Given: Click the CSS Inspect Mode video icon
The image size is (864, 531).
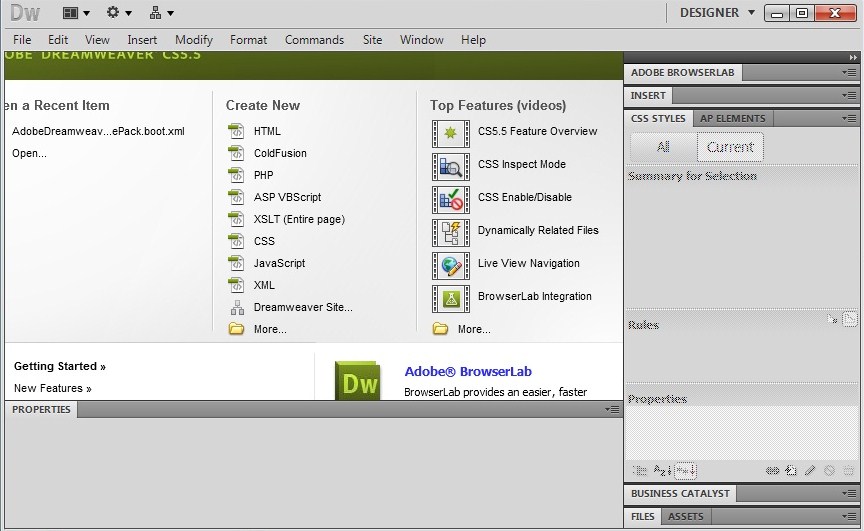Looking at the screenshot, I should [451, 166].
